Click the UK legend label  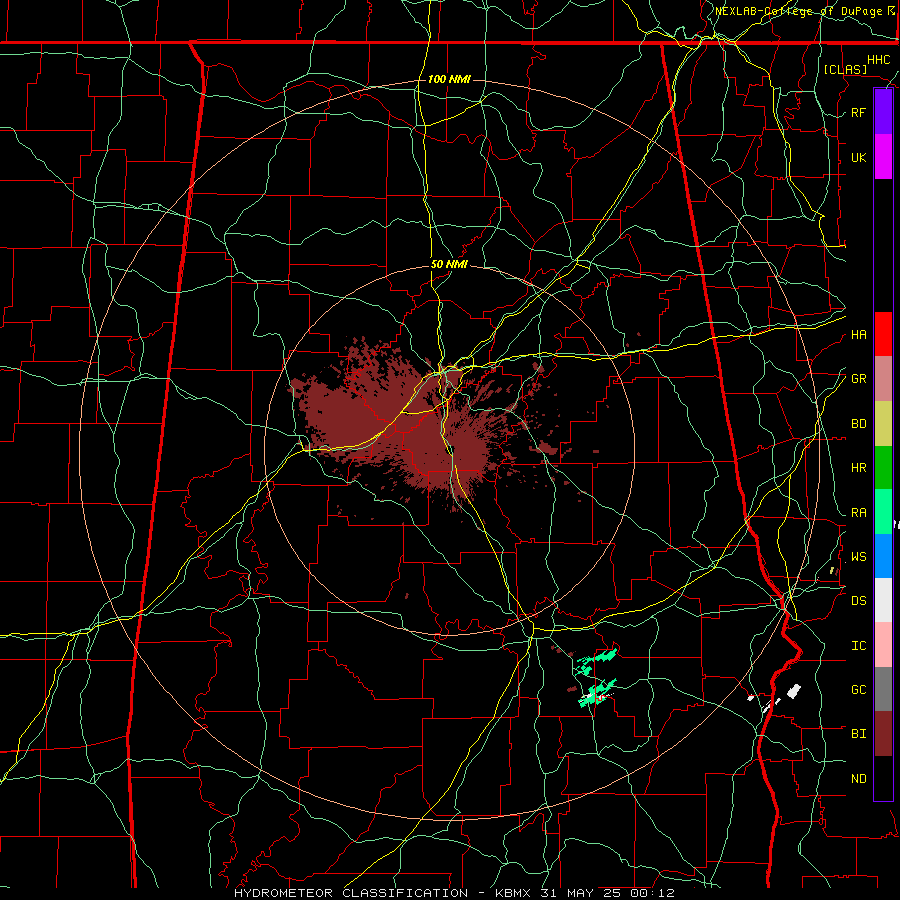[858, 157]
